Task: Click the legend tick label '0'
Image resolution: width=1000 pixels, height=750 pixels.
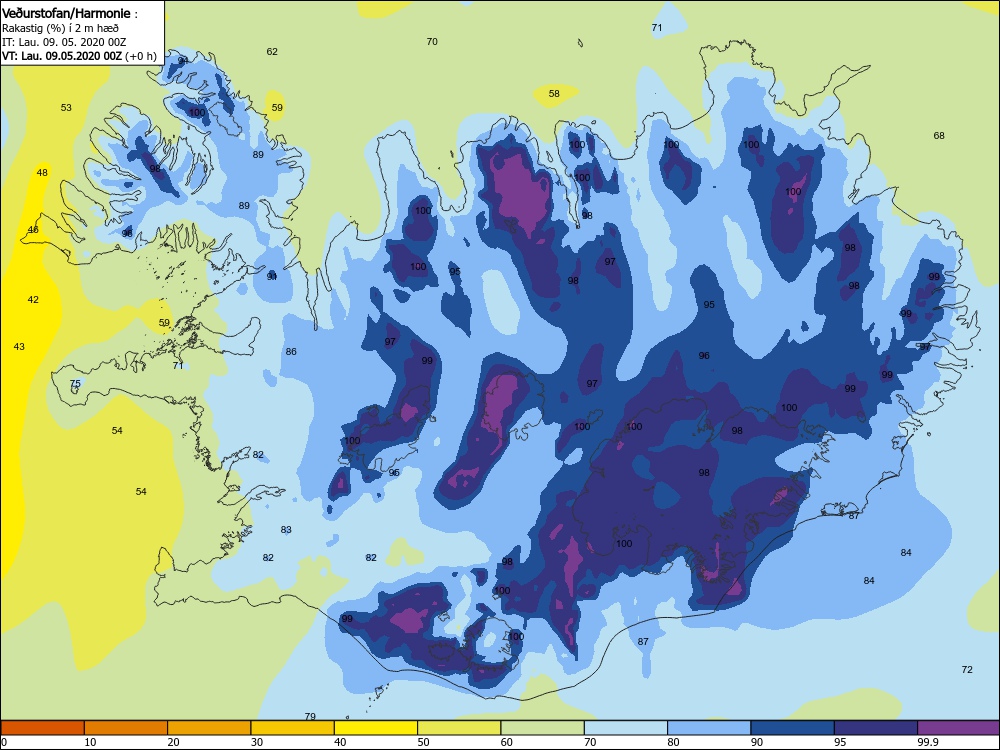Action: point(4,742)
